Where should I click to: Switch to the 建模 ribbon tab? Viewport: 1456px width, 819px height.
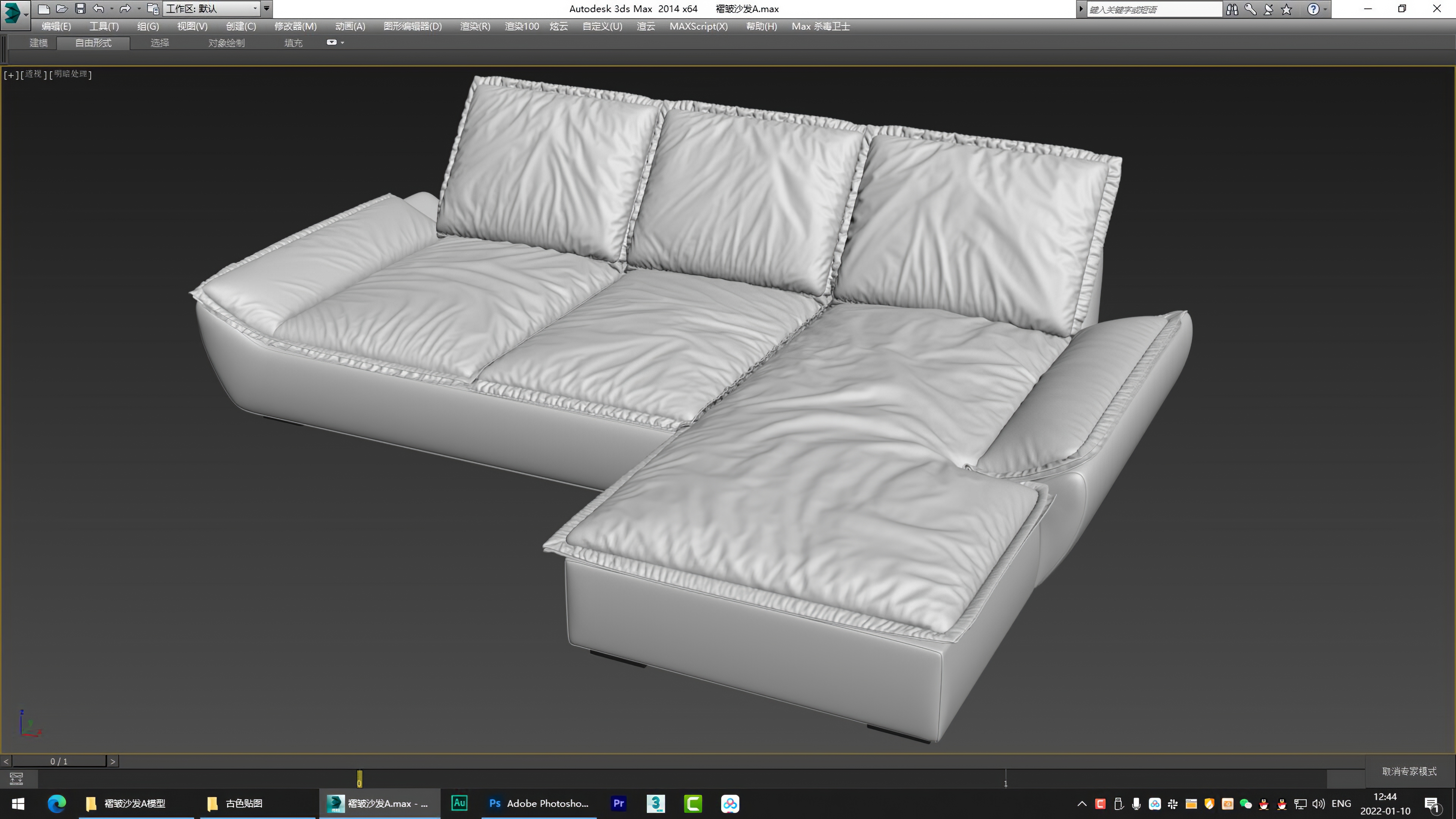[x=38, y=43]
